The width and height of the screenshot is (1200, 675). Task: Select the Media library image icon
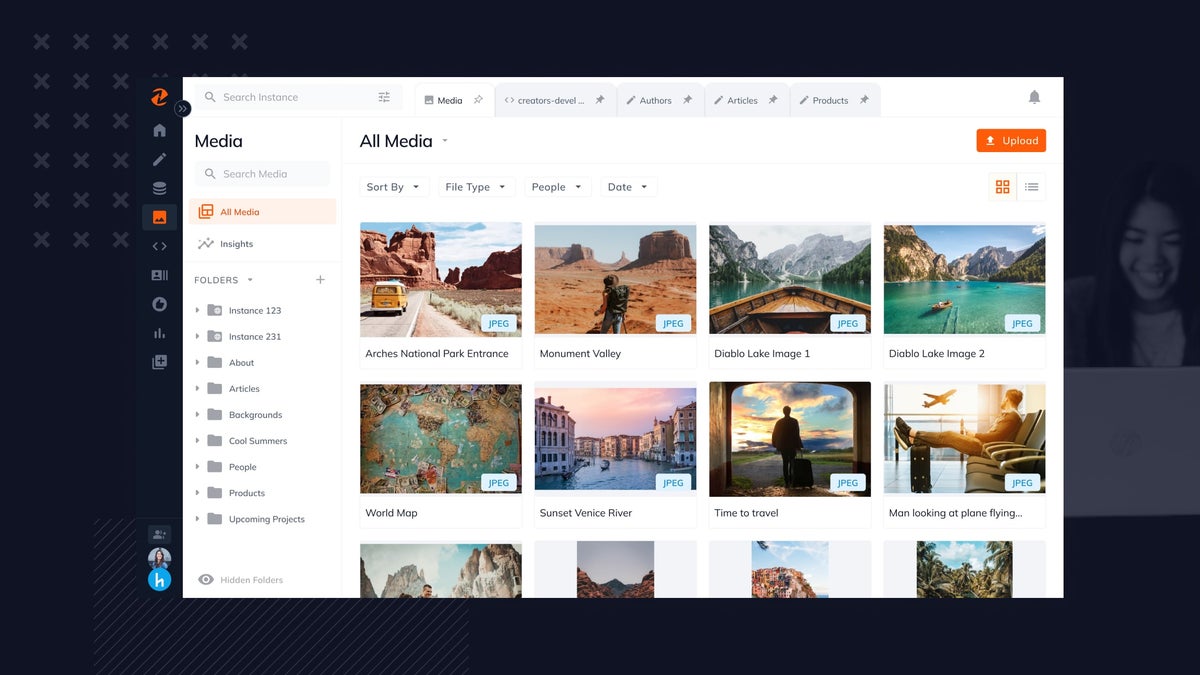(159, 216)
